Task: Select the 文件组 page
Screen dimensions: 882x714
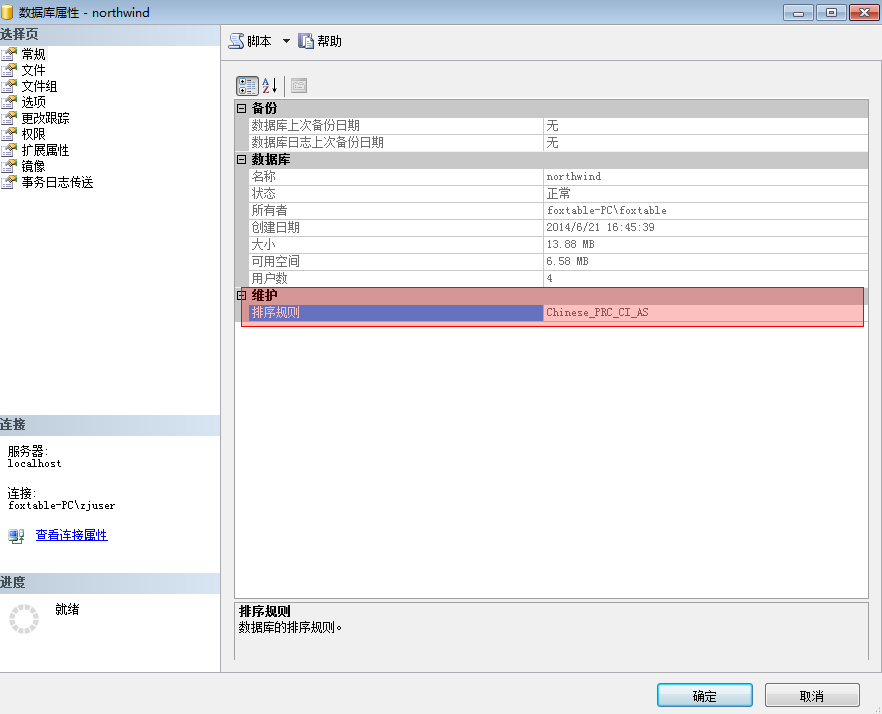Action: 39,86
